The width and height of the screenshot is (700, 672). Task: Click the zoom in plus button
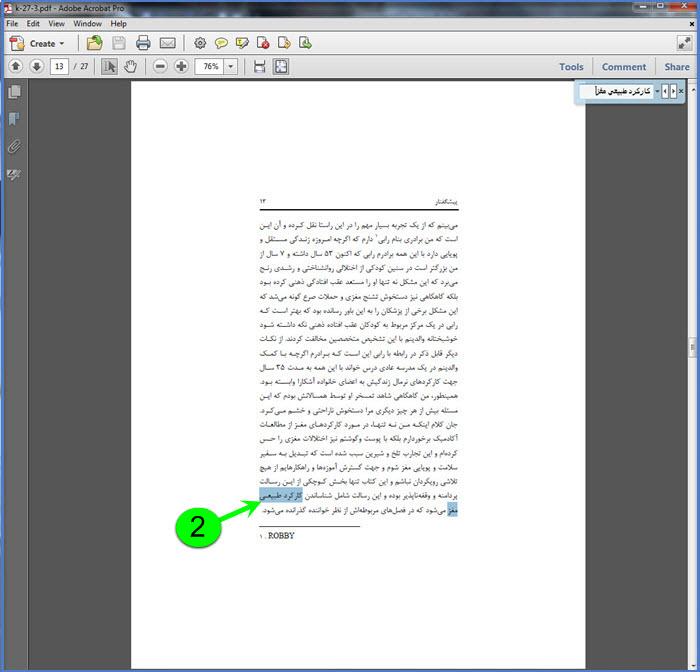[181, 67]
